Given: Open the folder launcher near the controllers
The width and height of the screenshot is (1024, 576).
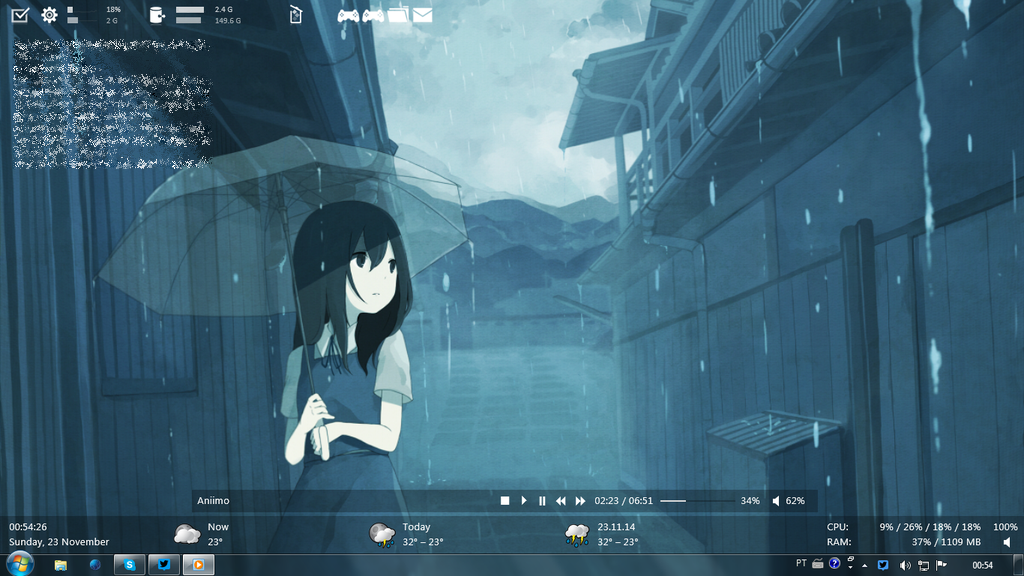Looking at the screenshot, I should click(x=399, y=15).
